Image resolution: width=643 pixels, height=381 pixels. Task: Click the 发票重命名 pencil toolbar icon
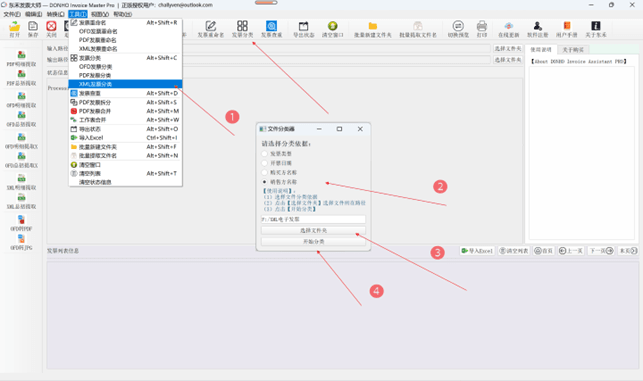click(211, 26)
